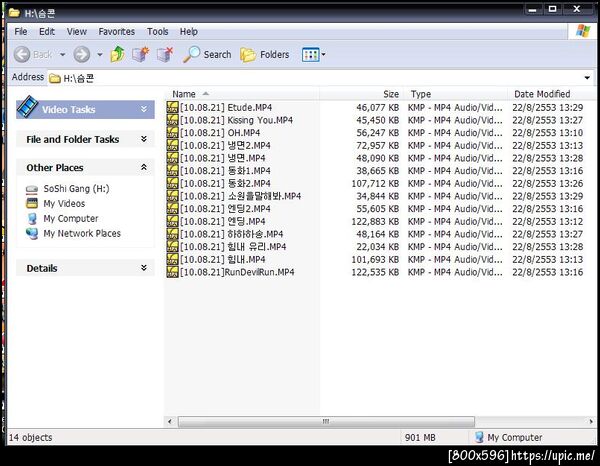Open the My Videos link
The width and height of the screenshot is (600, 466).
tap(64, 204)
